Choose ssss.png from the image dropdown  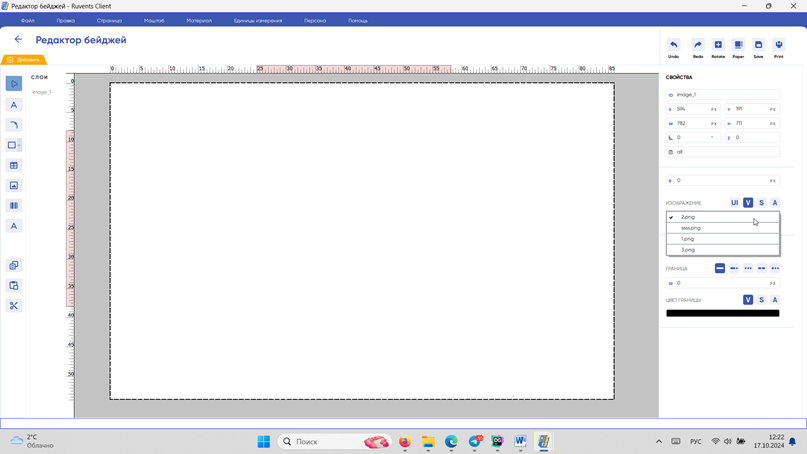(691, 228)
